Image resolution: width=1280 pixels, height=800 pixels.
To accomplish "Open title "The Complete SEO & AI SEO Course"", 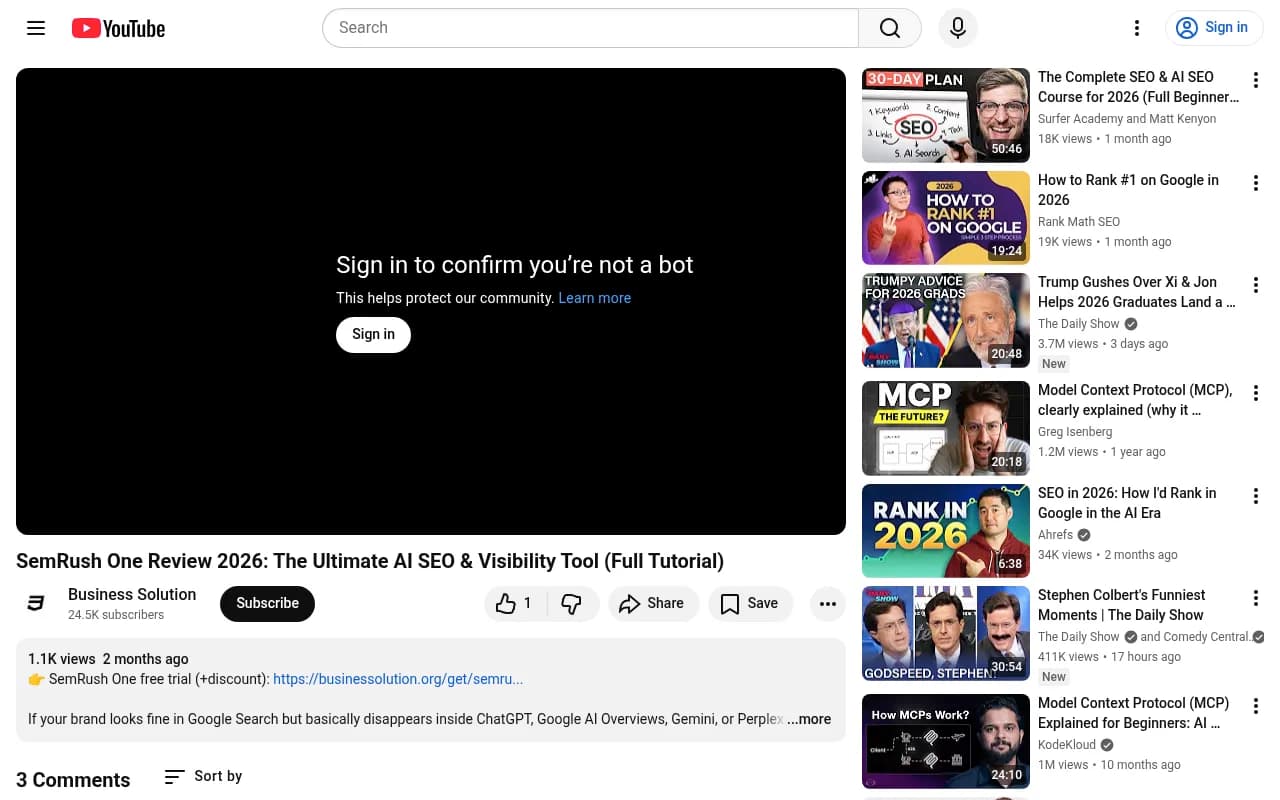I will click(x=1138, y=87).
